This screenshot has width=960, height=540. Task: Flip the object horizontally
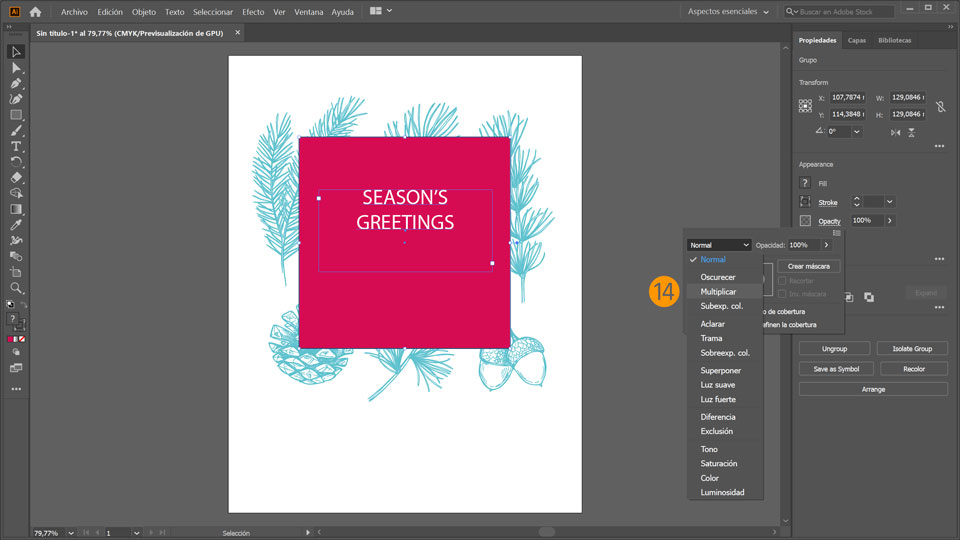point(895,132)
